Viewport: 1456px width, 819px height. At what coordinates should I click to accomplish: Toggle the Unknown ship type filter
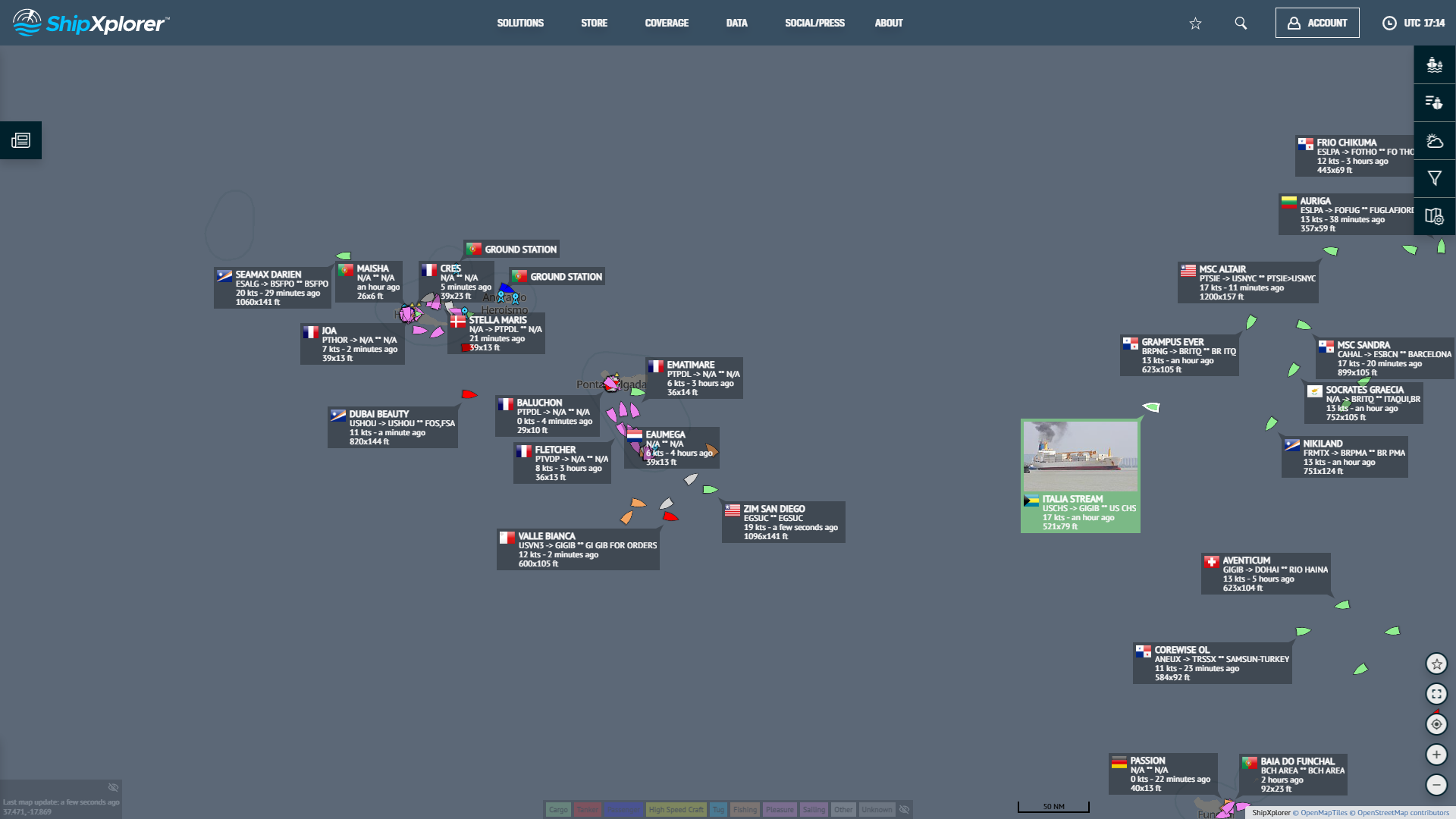click(x=877, y=810)
